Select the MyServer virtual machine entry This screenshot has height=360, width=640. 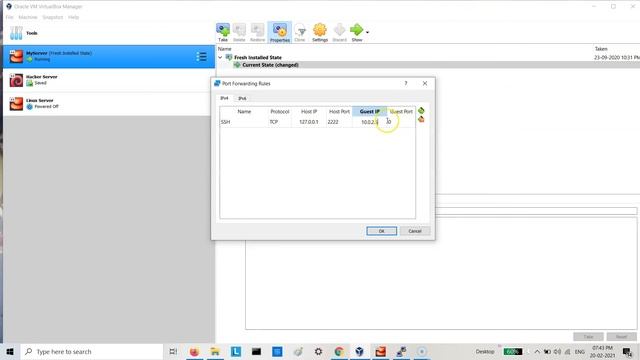[109, 56]
